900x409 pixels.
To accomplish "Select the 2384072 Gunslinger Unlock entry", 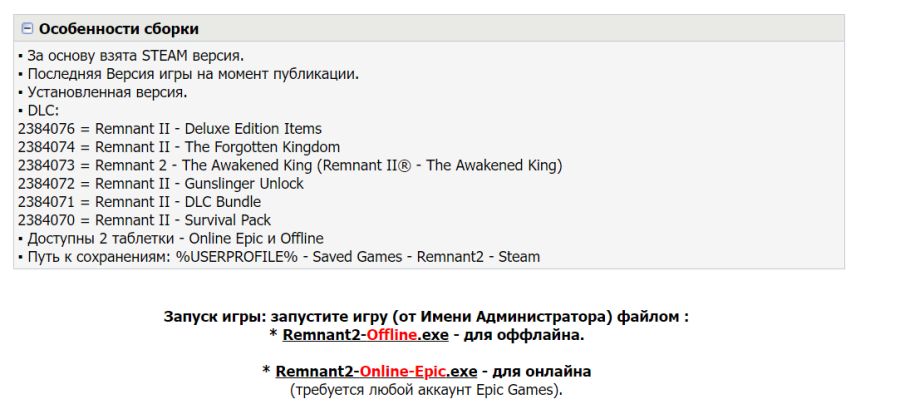I will (x=161, y=184).
